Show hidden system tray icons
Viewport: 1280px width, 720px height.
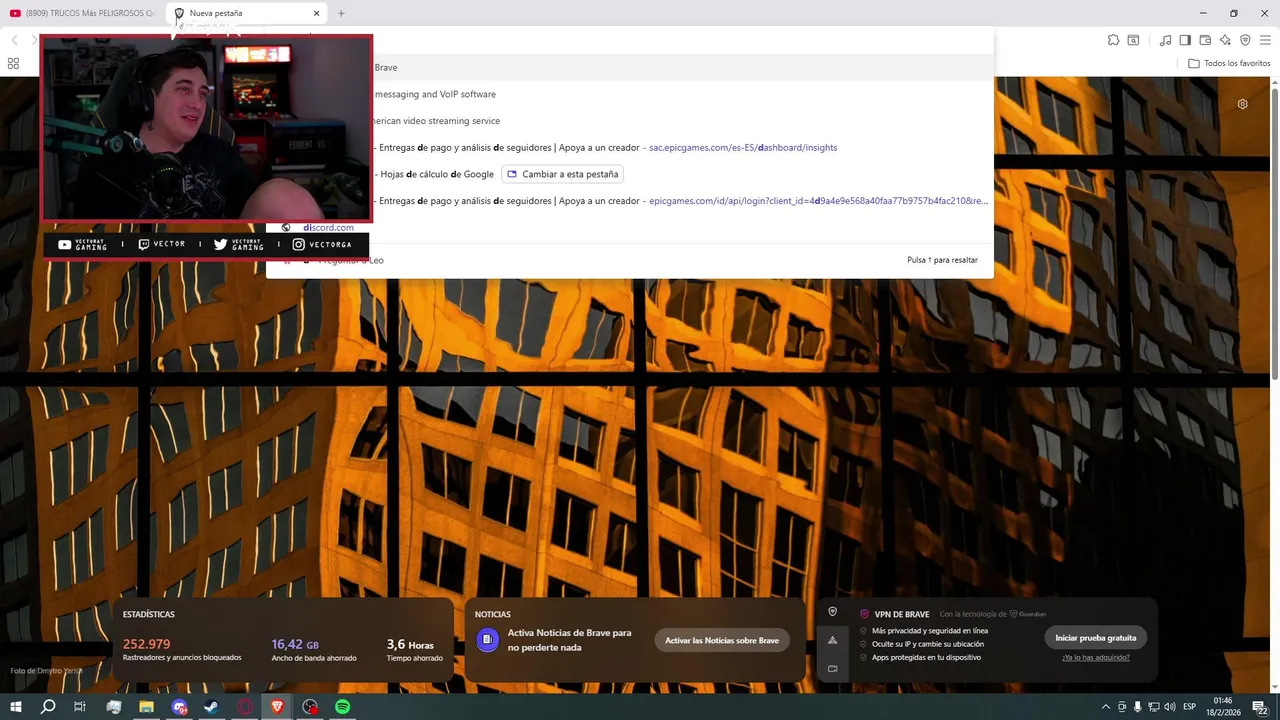click(1105, 707)
